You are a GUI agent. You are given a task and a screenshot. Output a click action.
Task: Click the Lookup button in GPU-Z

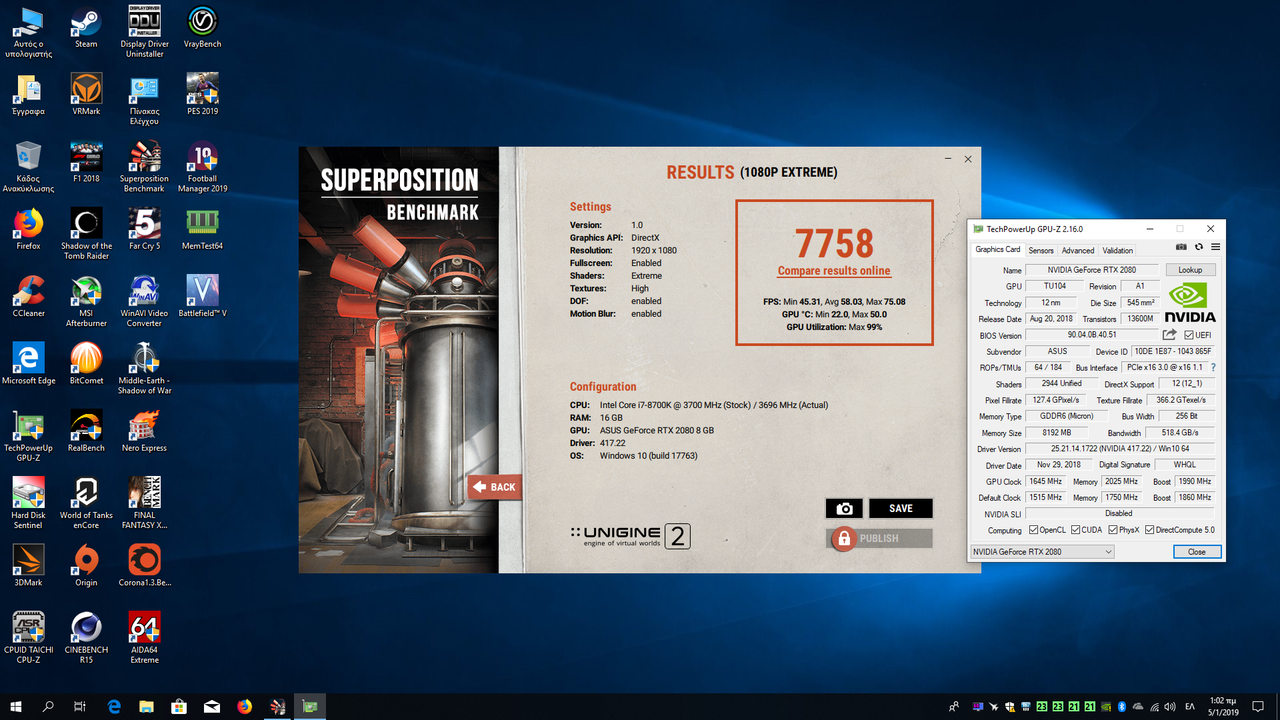(1190, 270)
